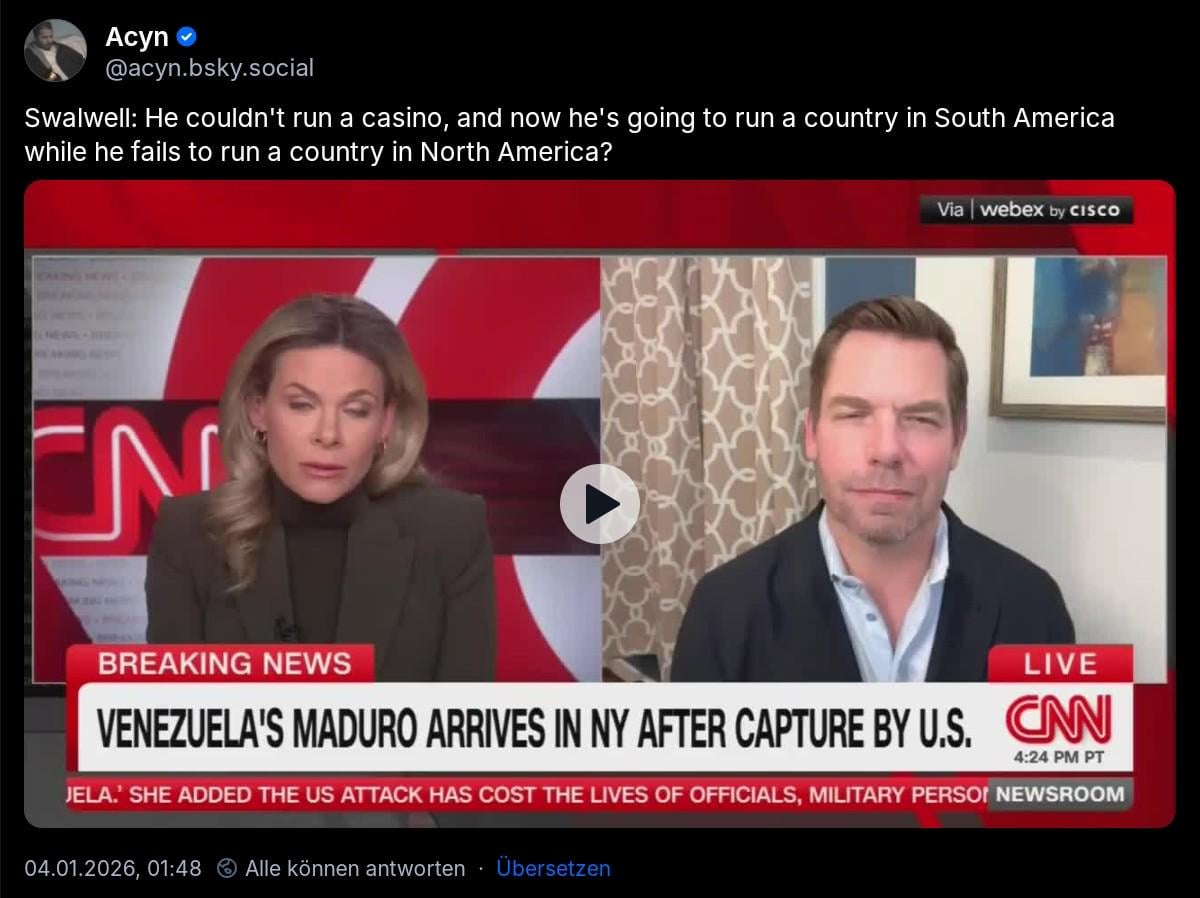Screen dimensions: 1200x898
Task: Open the post timestamp 04.01.2026, 01:48
Action: (x=113, y=868)
